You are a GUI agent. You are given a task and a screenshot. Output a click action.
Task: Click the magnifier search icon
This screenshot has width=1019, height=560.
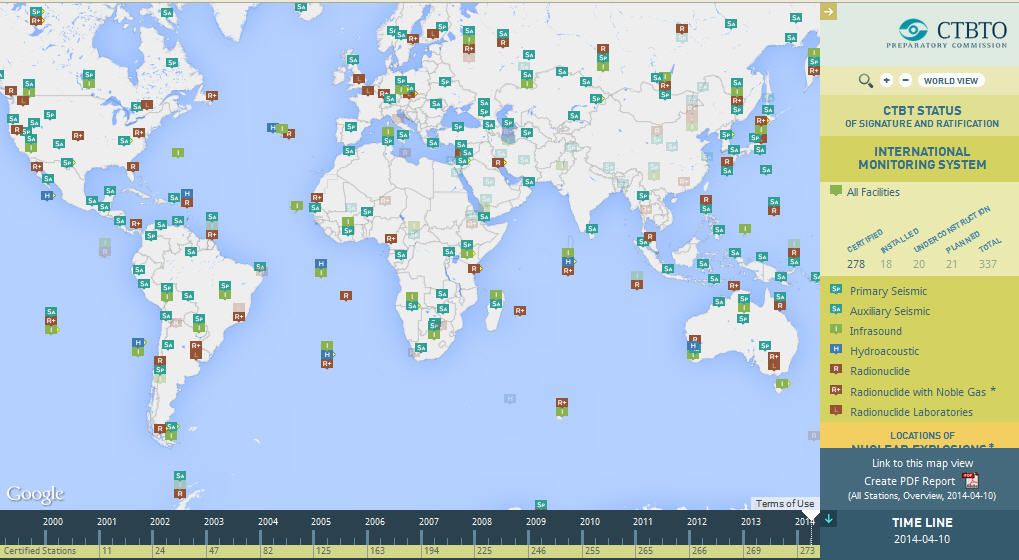(866, 81)
